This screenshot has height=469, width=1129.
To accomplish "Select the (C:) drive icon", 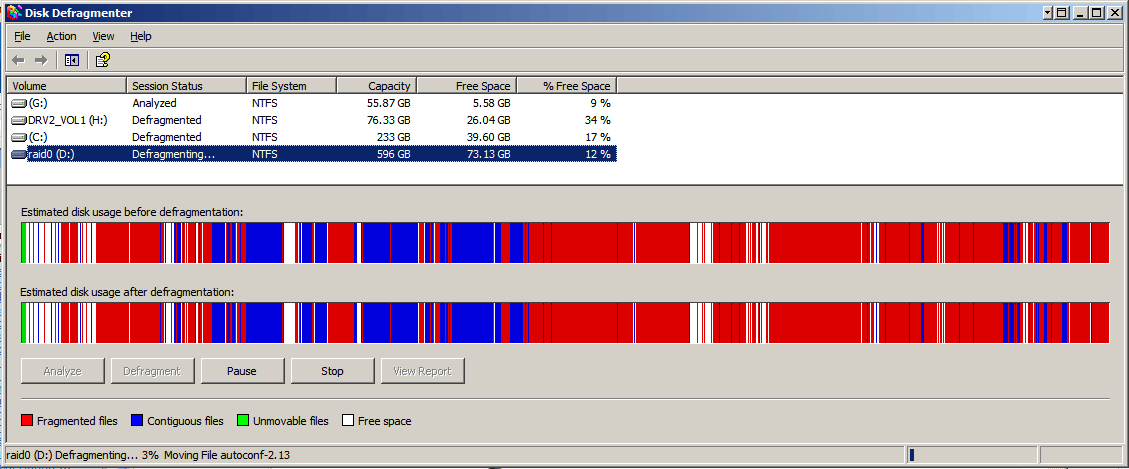I will click(x=19, y=137).
